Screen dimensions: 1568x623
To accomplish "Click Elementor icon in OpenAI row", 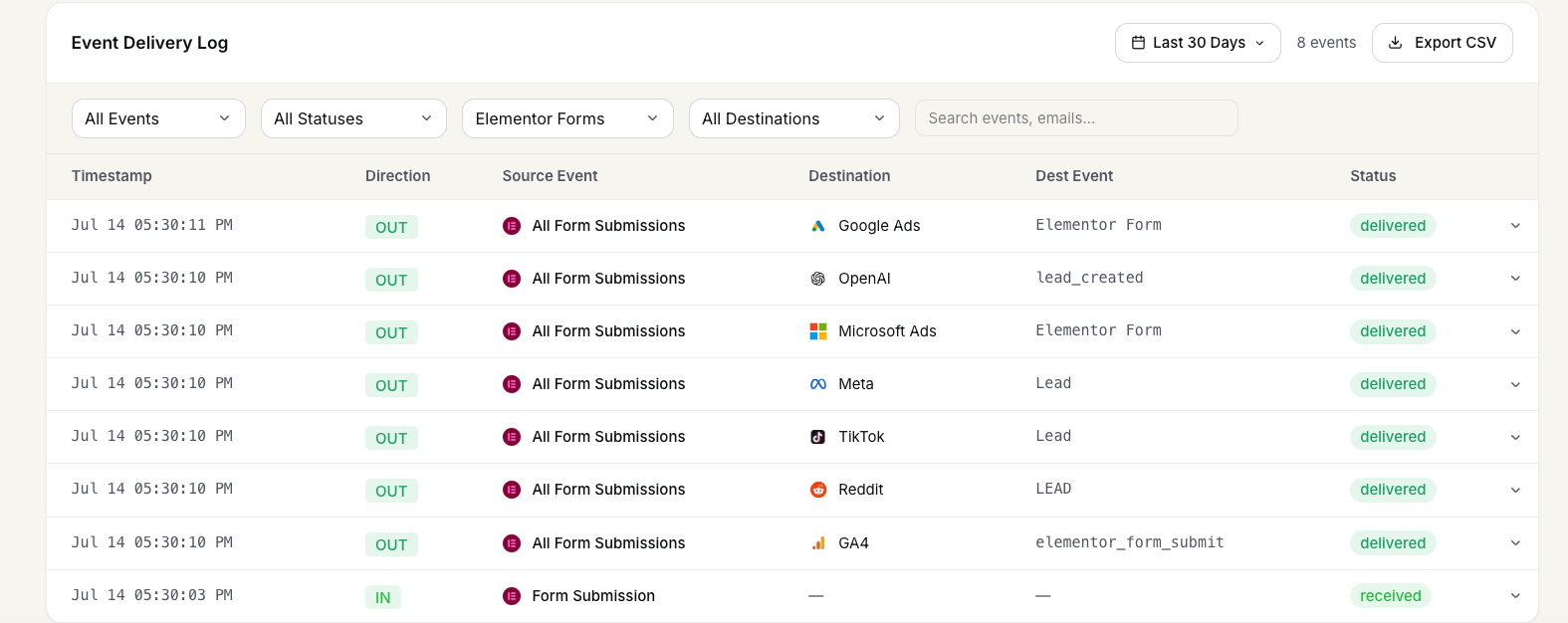I will pos(512,279).
